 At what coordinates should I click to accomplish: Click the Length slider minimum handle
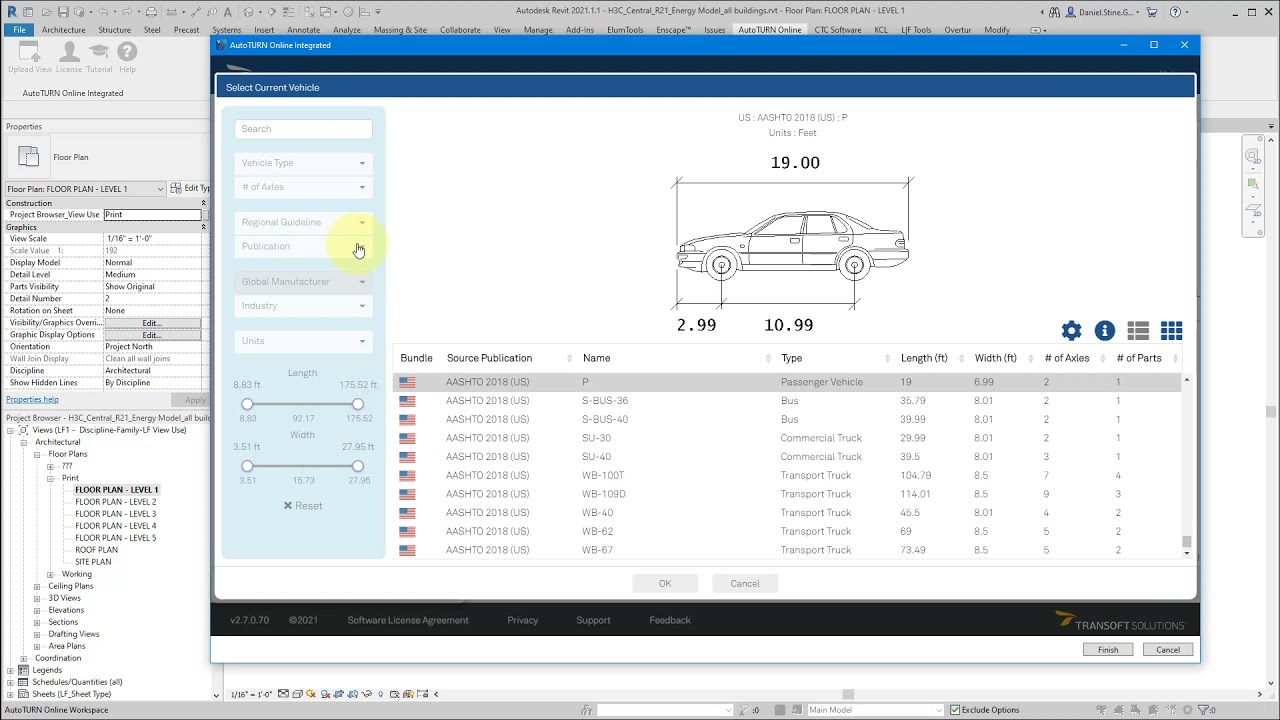pos(247,404)
